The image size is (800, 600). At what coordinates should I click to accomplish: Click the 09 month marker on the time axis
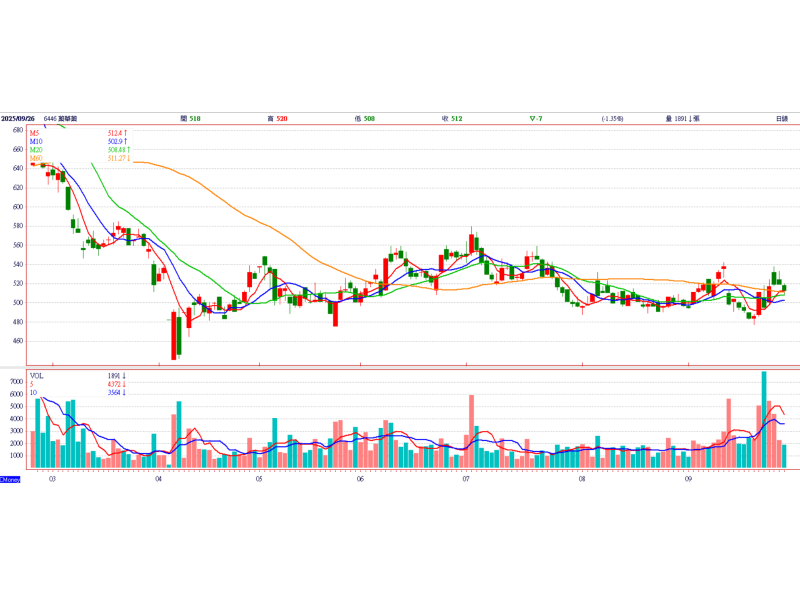(x=689, y=480)
